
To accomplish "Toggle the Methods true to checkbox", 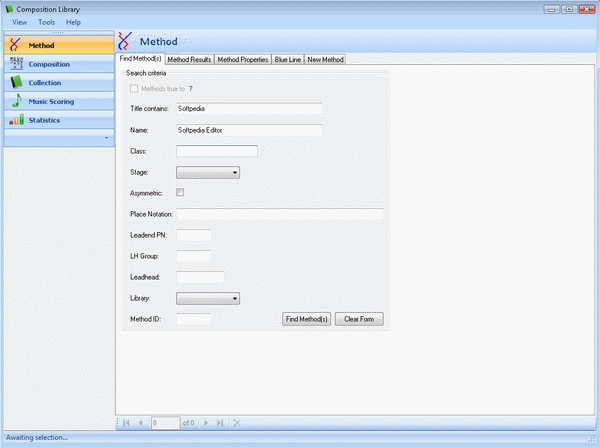I will [x=134, y=89].
